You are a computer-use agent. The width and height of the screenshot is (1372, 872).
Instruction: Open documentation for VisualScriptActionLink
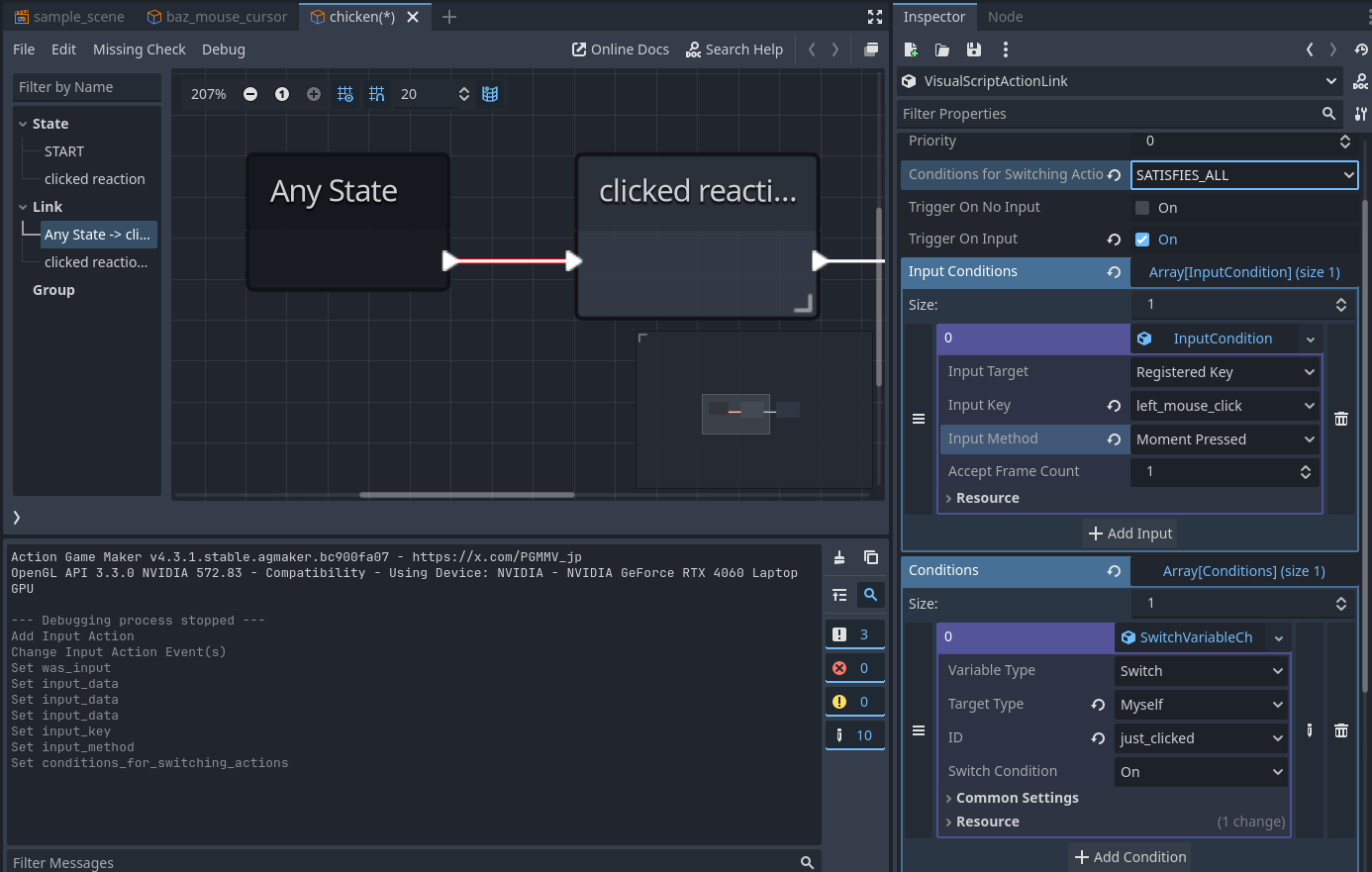point(1361,81)
